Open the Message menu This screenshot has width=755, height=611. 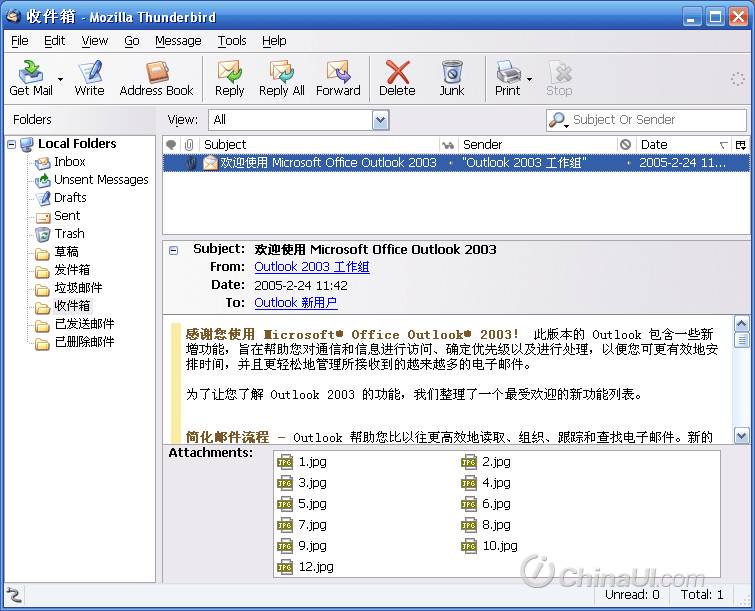click(x=178, y=41)
